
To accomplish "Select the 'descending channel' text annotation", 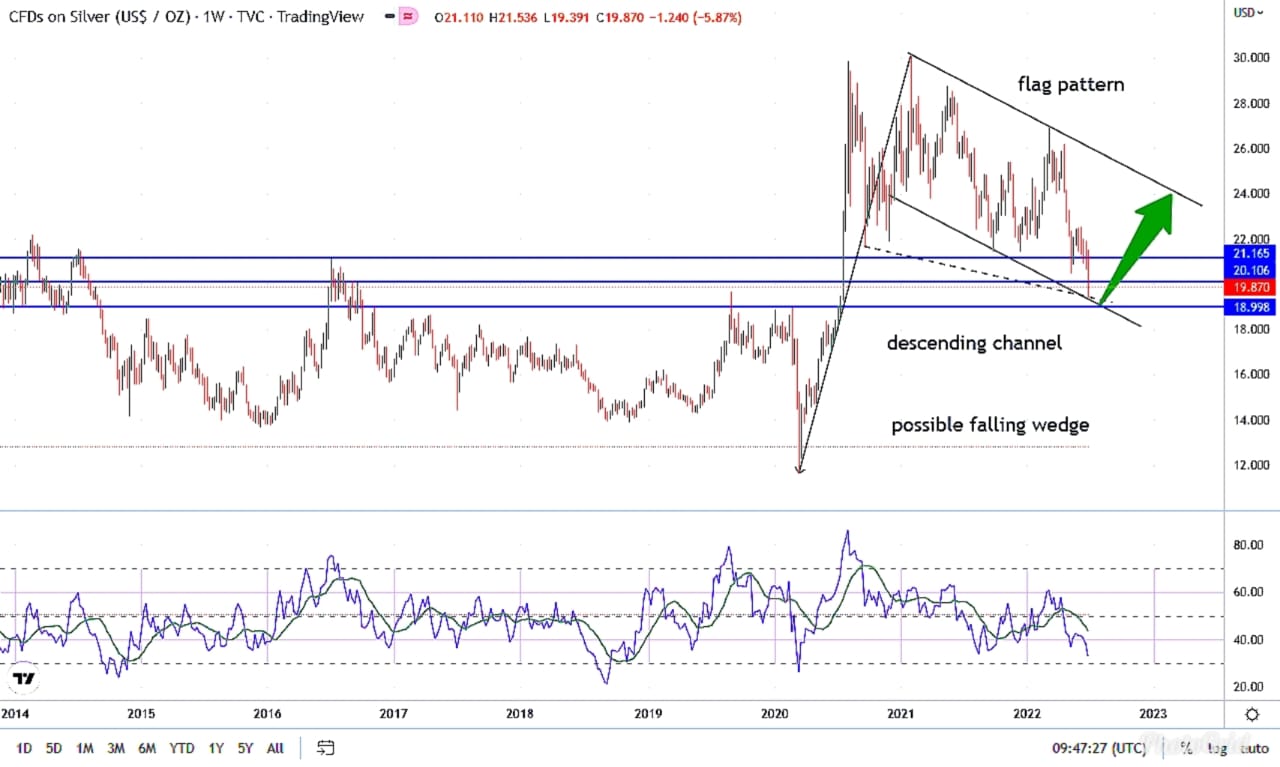I will 974,343.
